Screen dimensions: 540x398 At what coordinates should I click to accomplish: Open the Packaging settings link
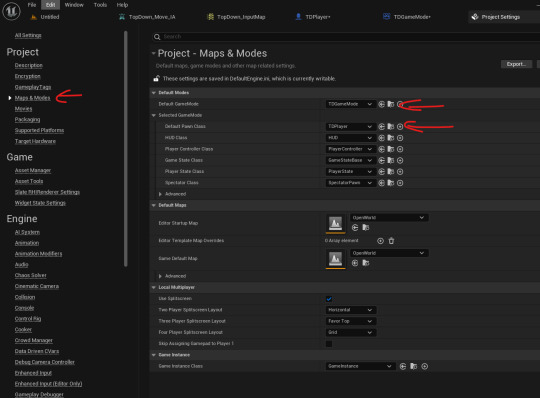pyautogui.click(x=27, y=119)
